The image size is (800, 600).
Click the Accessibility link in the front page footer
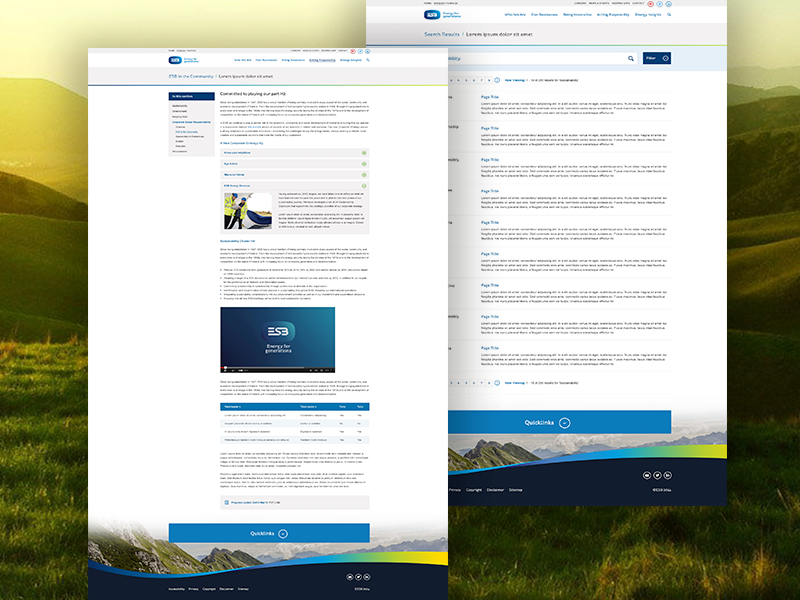point(177,589)
